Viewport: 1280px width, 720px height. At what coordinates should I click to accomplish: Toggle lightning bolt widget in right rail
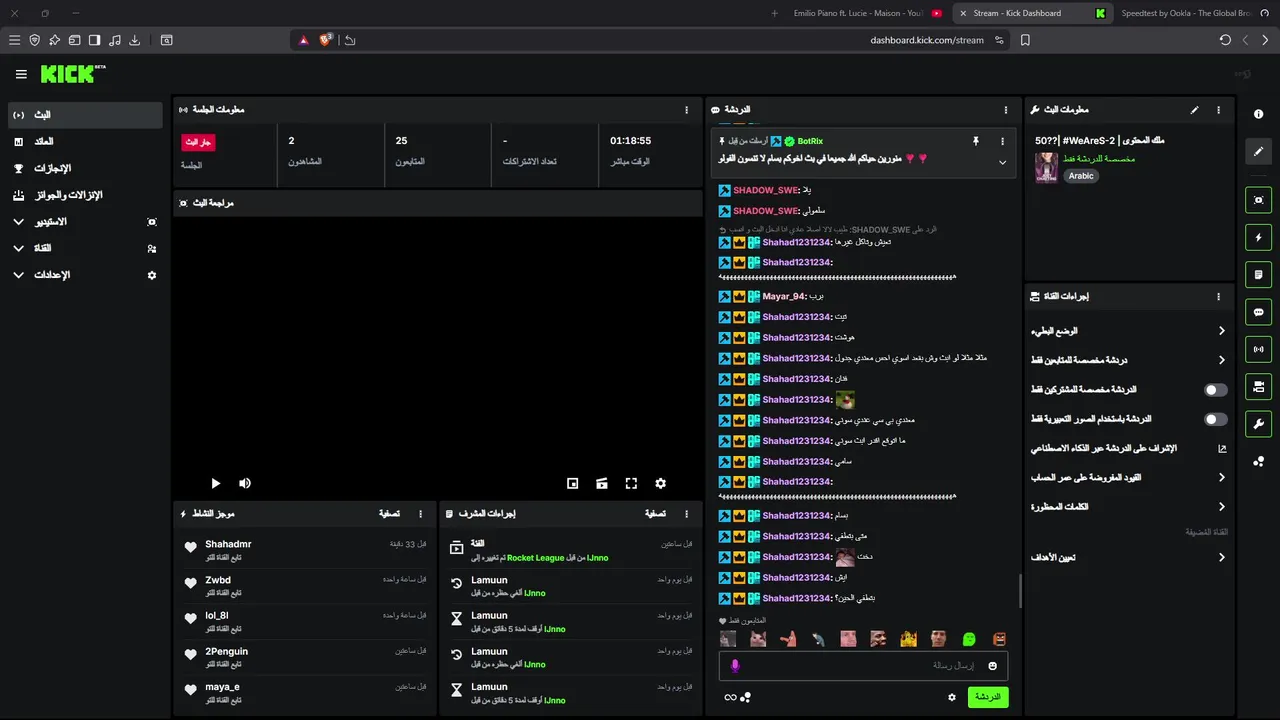click(1258, 237)
